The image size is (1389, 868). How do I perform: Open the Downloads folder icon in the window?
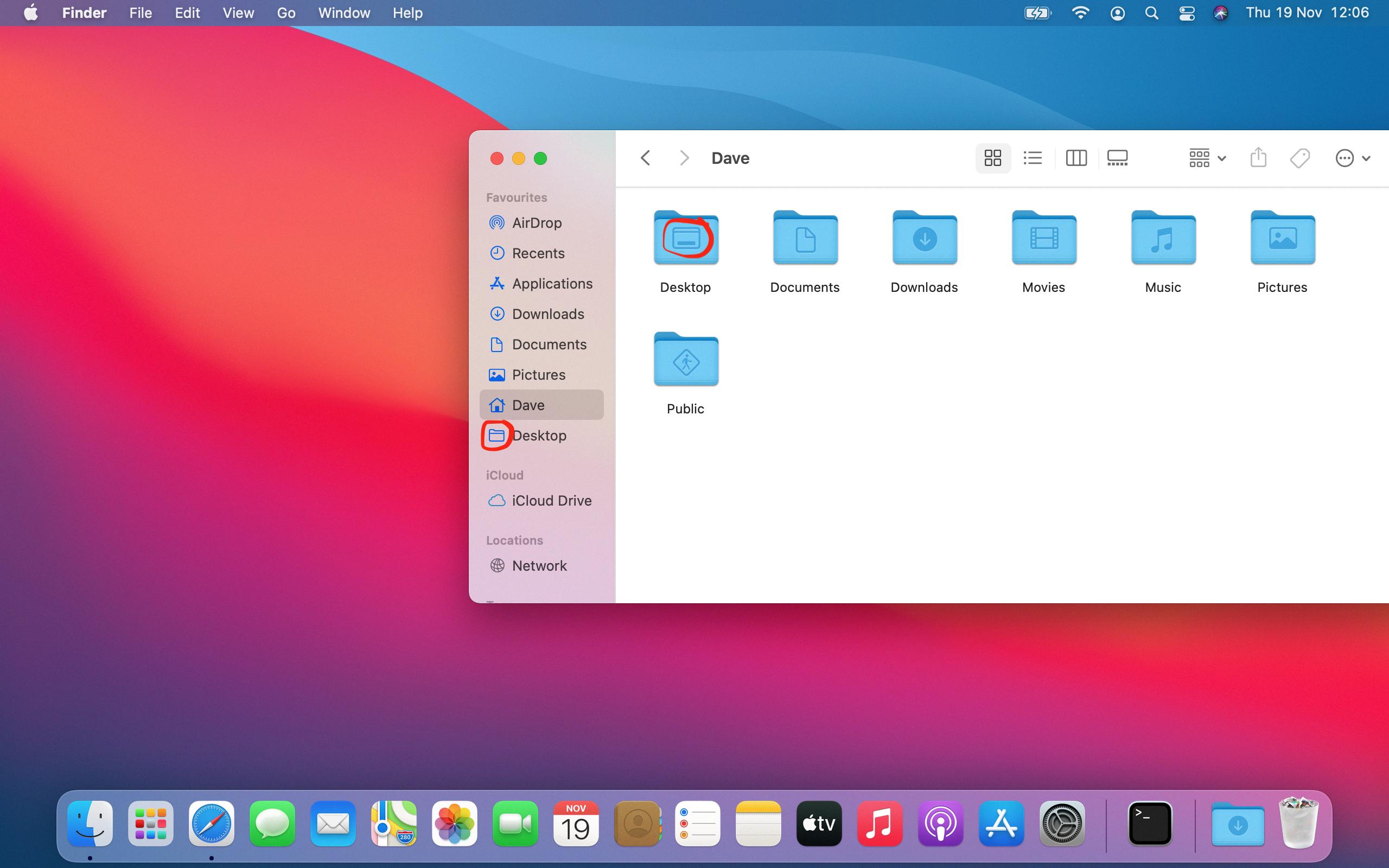925,238
